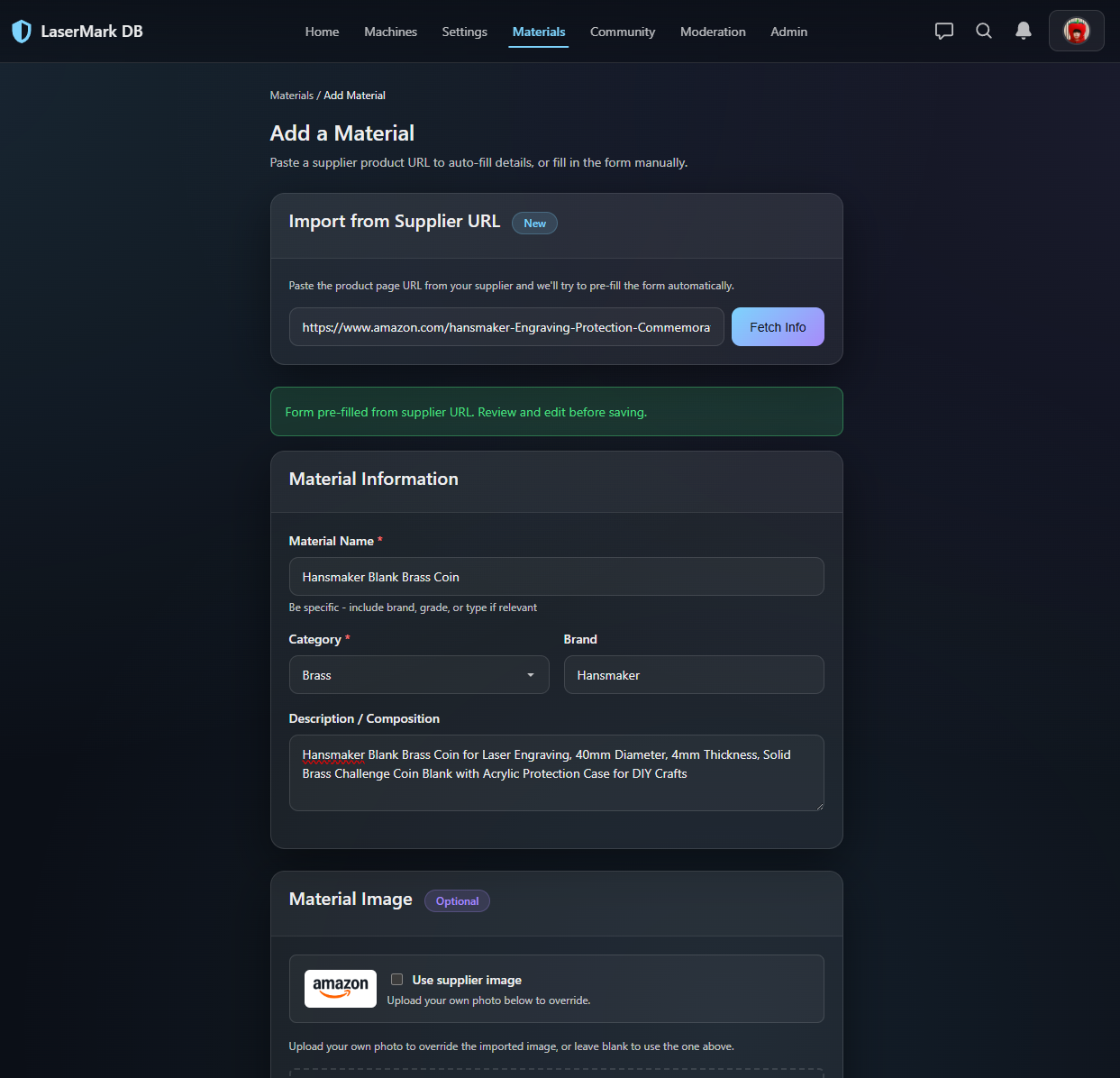This screenshot has width=1120, height=1078.
Task: Click the user avatar in the navbar
Action: (x=1076, y=30)
